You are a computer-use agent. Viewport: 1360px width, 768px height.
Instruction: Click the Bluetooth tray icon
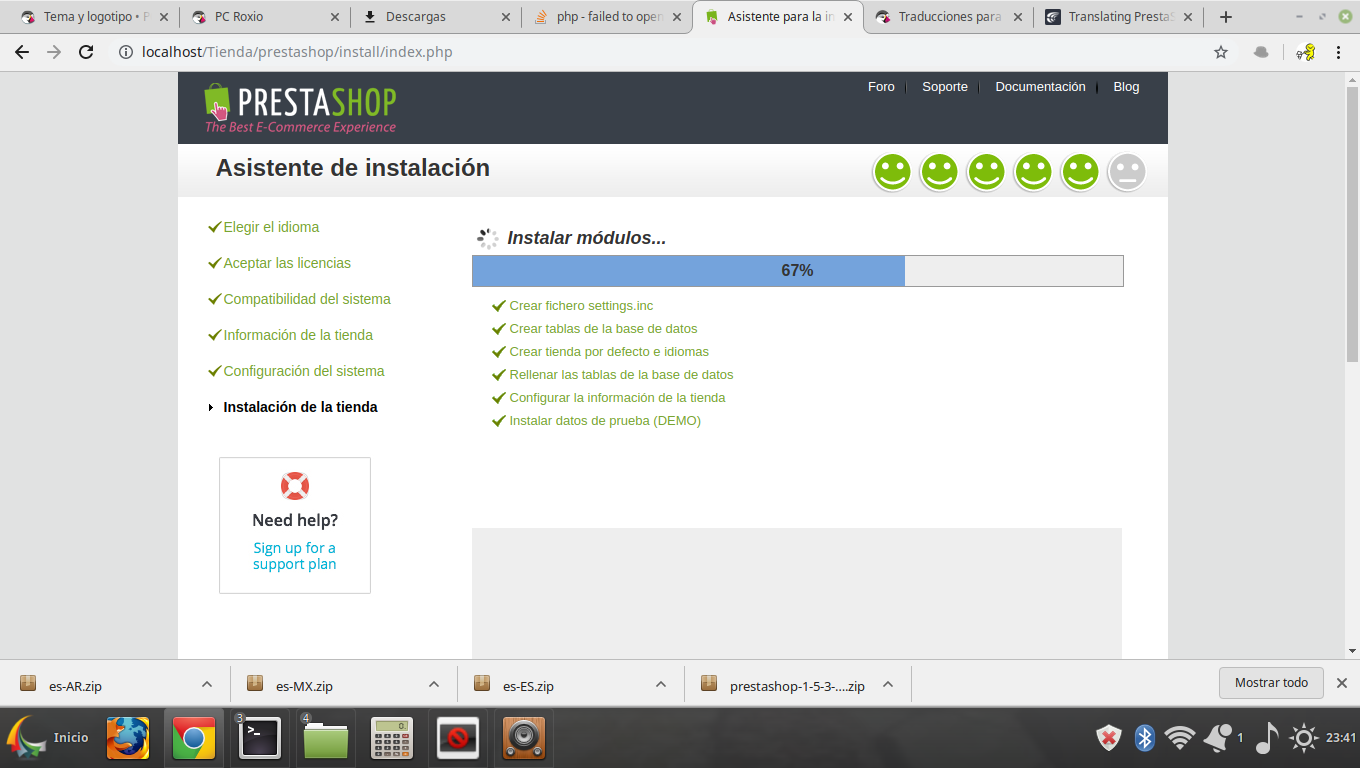(1145, 738)
